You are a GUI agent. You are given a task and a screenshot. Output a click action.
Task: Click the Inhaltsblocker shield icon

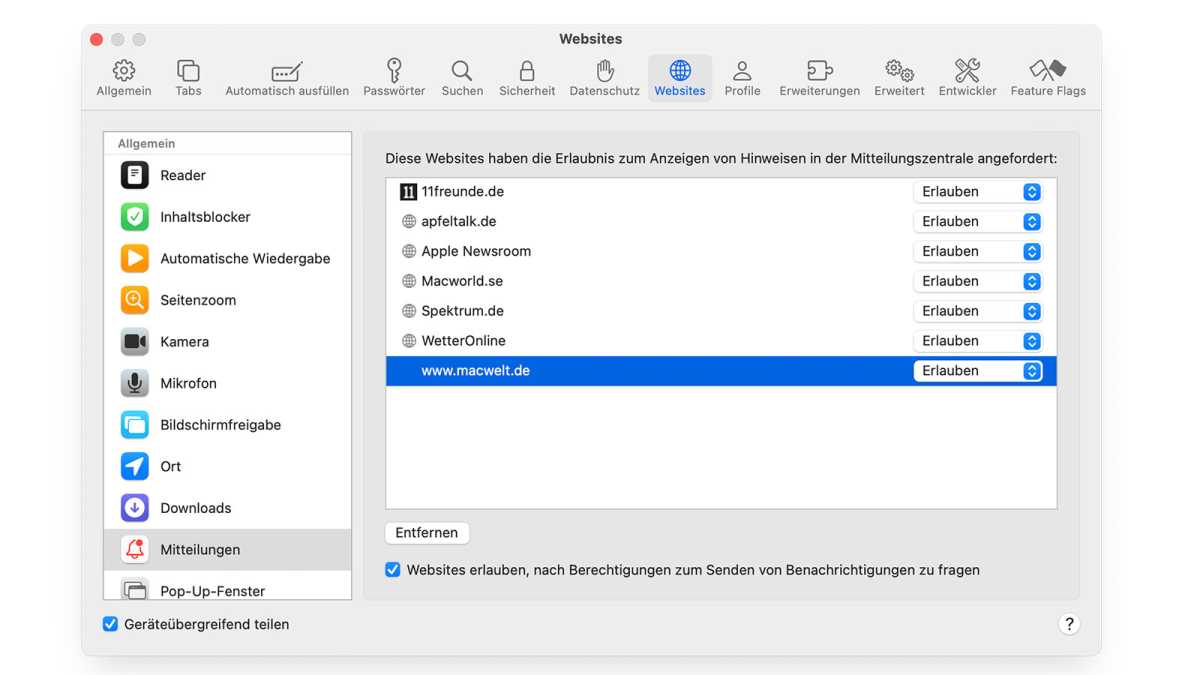tap(135, 217)
